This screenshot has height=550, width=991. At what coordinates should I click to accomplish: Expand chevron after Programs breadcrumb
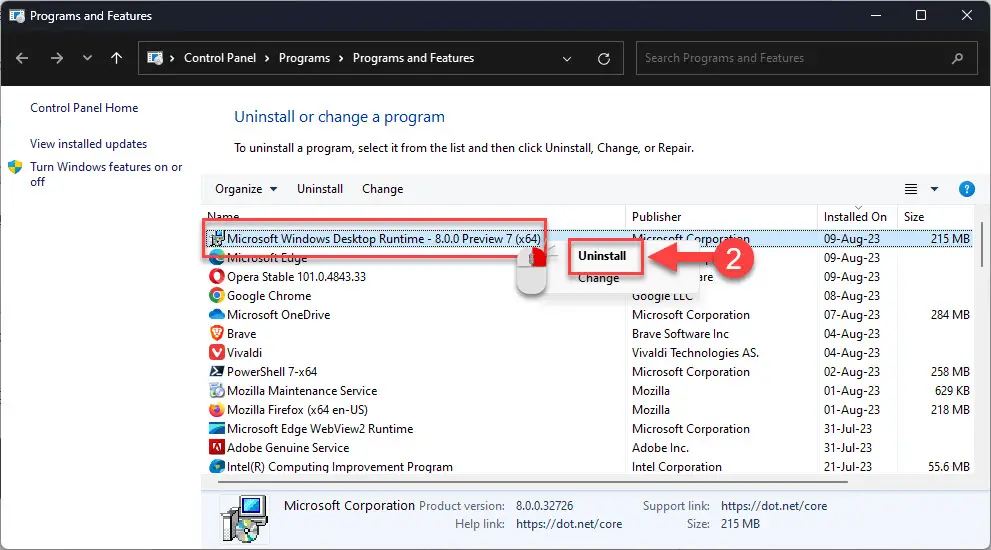tap(341, 58)
